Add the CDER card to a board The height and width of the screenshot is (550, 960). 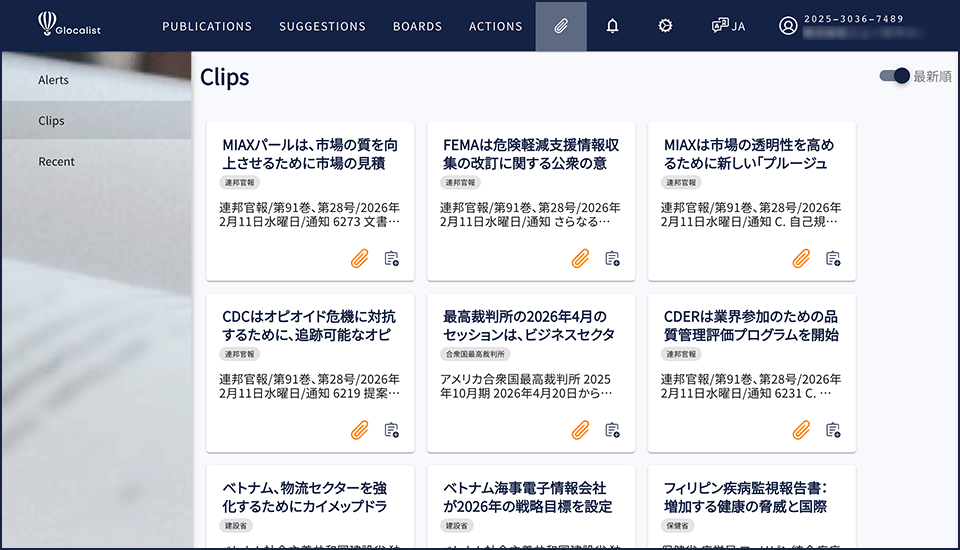pos(833,430)
